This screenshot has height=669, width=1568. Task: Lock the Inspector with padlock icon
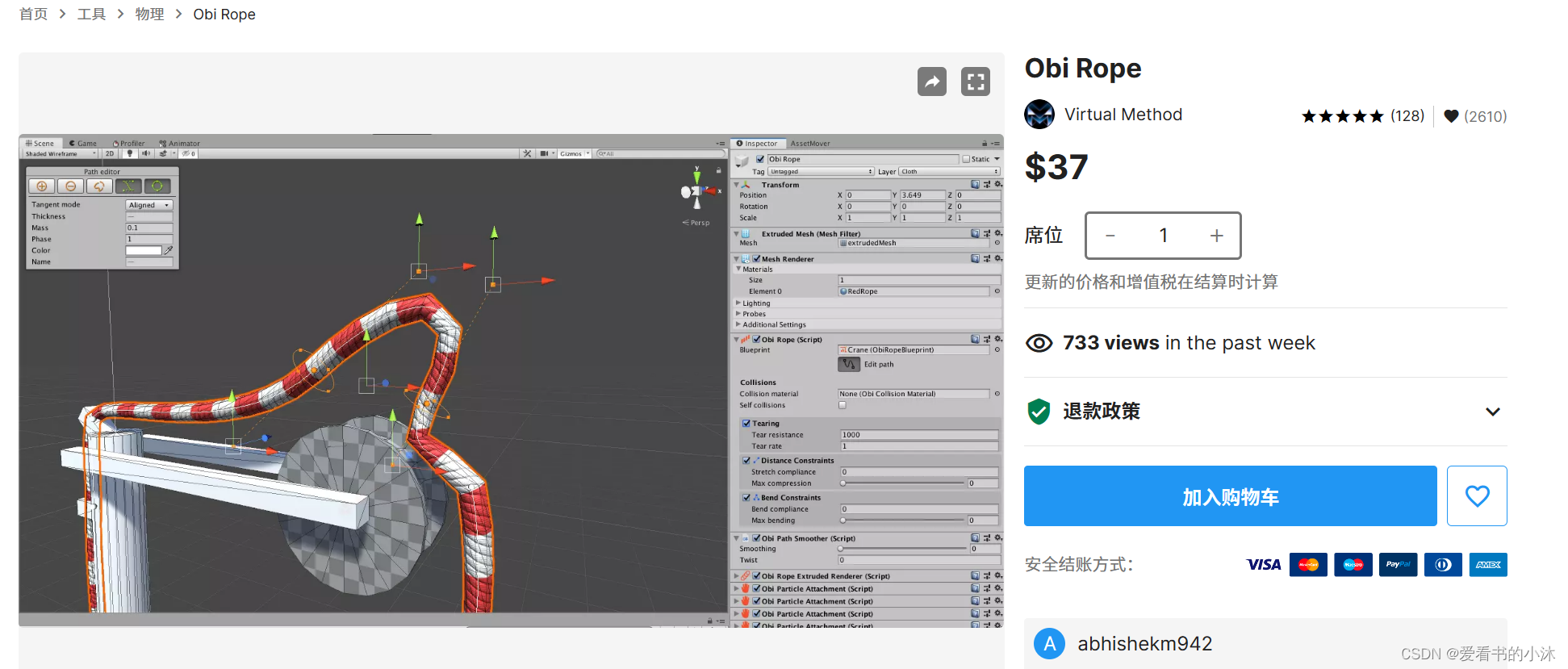click(985, 144)
